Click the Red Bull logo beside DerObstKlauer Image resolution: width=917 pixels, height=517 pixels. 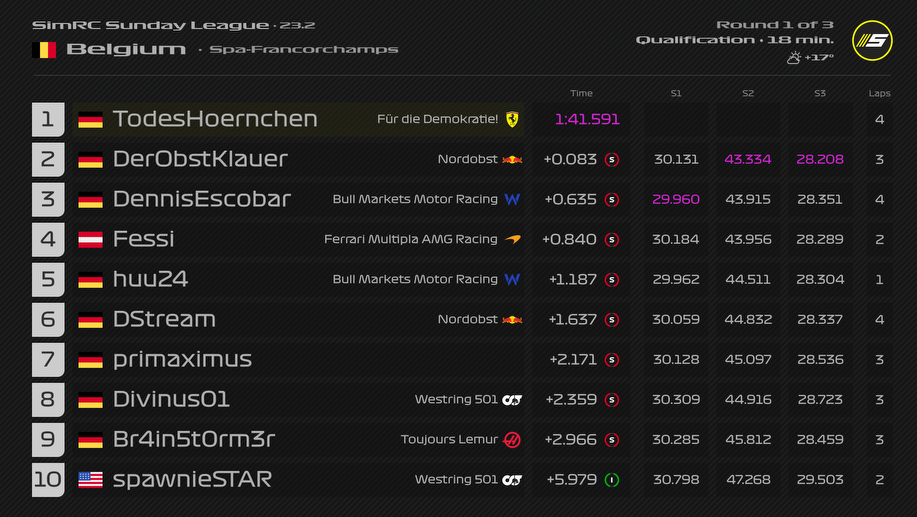512,159
